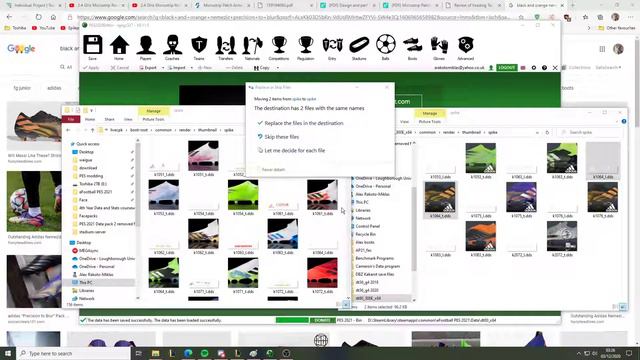Image resolution: width=640 pixels, height=360 pixels.
Task: Select This PC in left navigation pane
Action: (x=85, y=282)
